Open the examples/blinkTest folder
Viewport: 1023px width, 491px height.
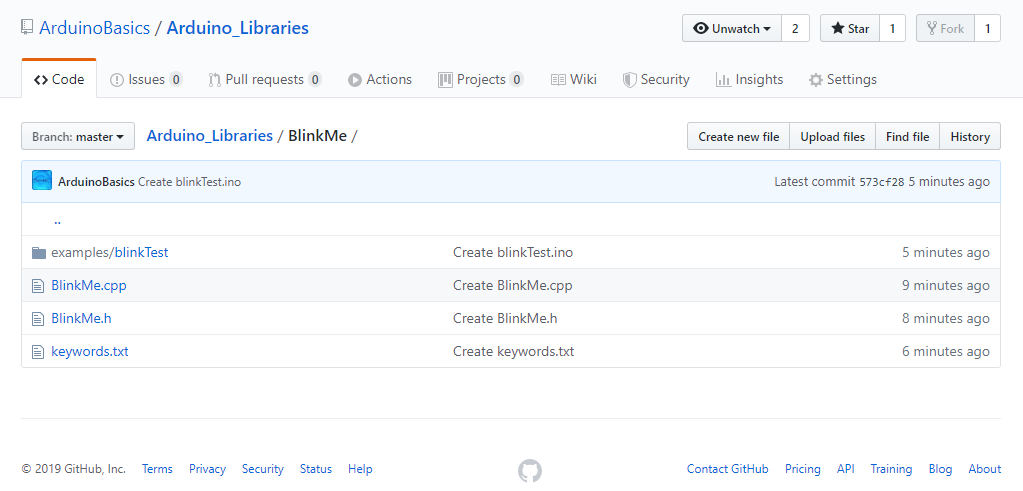coord(110,252)
